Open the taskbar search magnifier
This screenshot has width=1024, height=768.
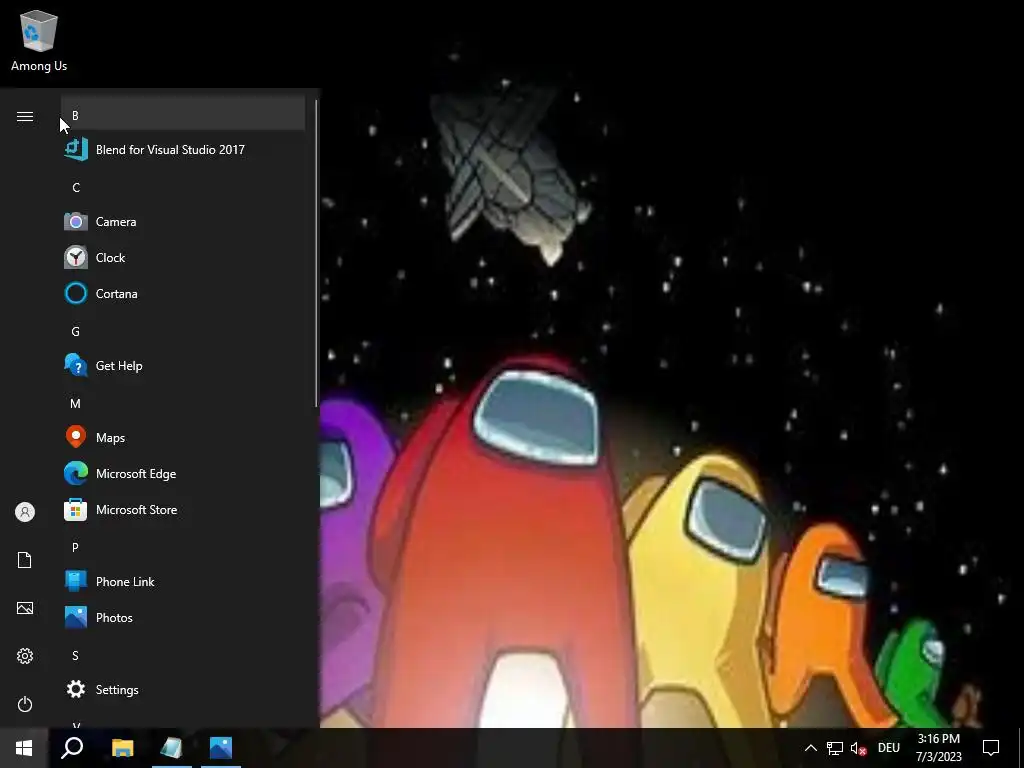coord(72,748)
